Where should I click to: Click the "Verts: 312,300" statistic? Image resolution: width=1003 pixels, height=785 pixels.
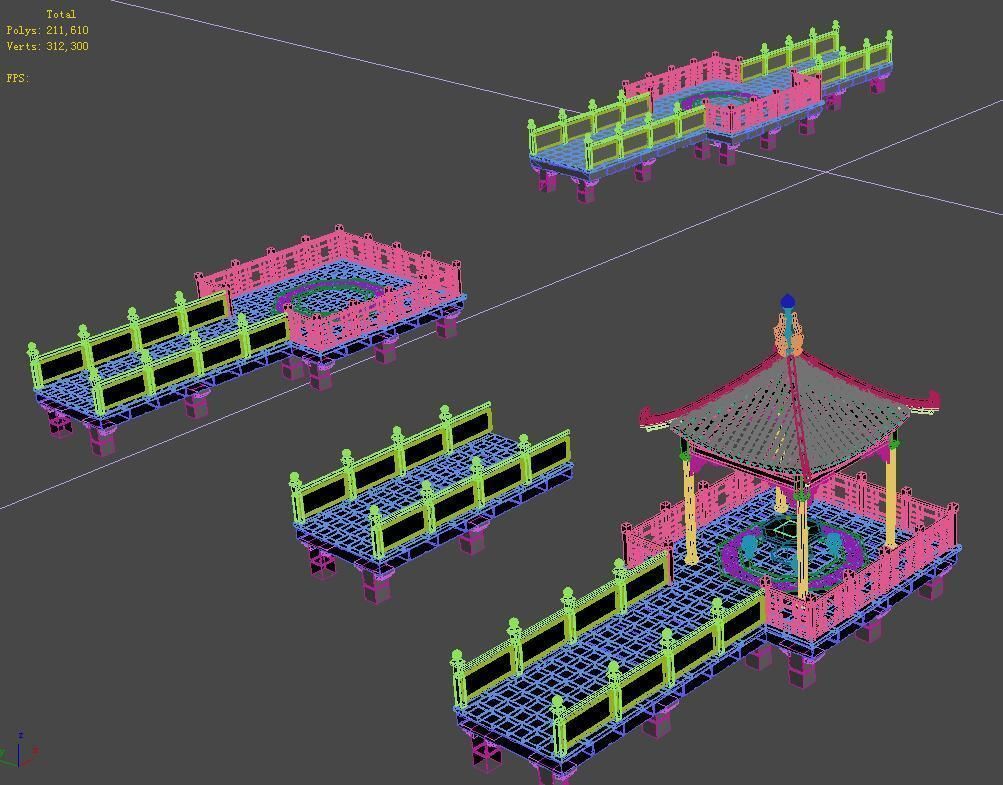(x=47, y=46)
